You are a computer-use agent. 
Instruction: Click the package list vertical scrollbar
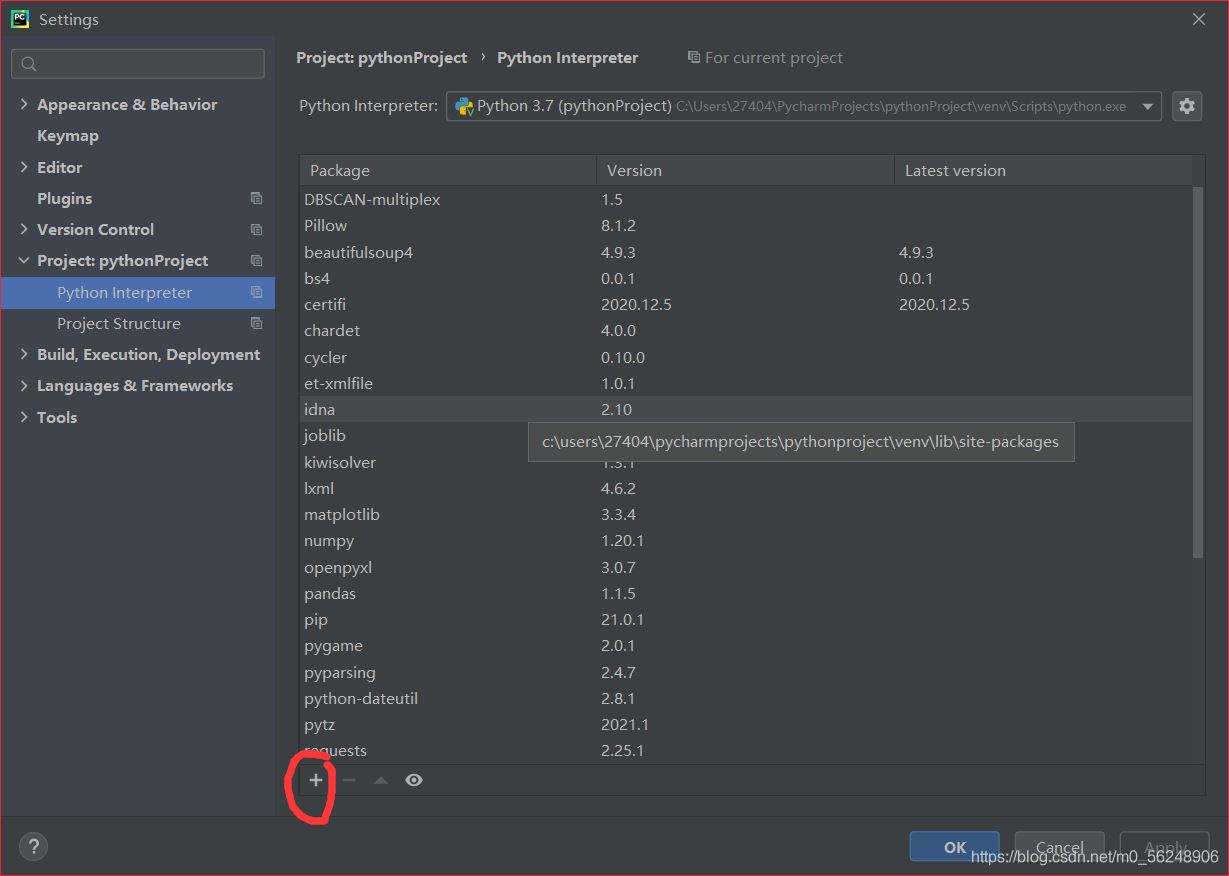tap(1198, 370)
